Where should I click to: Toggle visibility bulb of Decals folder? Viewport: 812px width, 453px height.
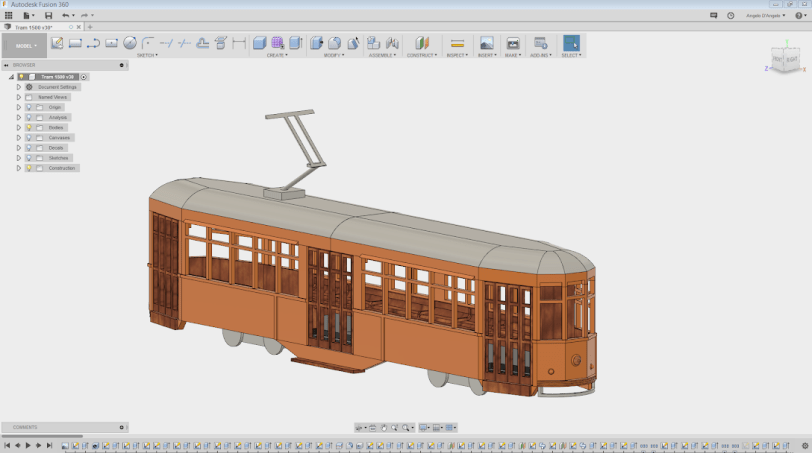[x=29, y=148]
